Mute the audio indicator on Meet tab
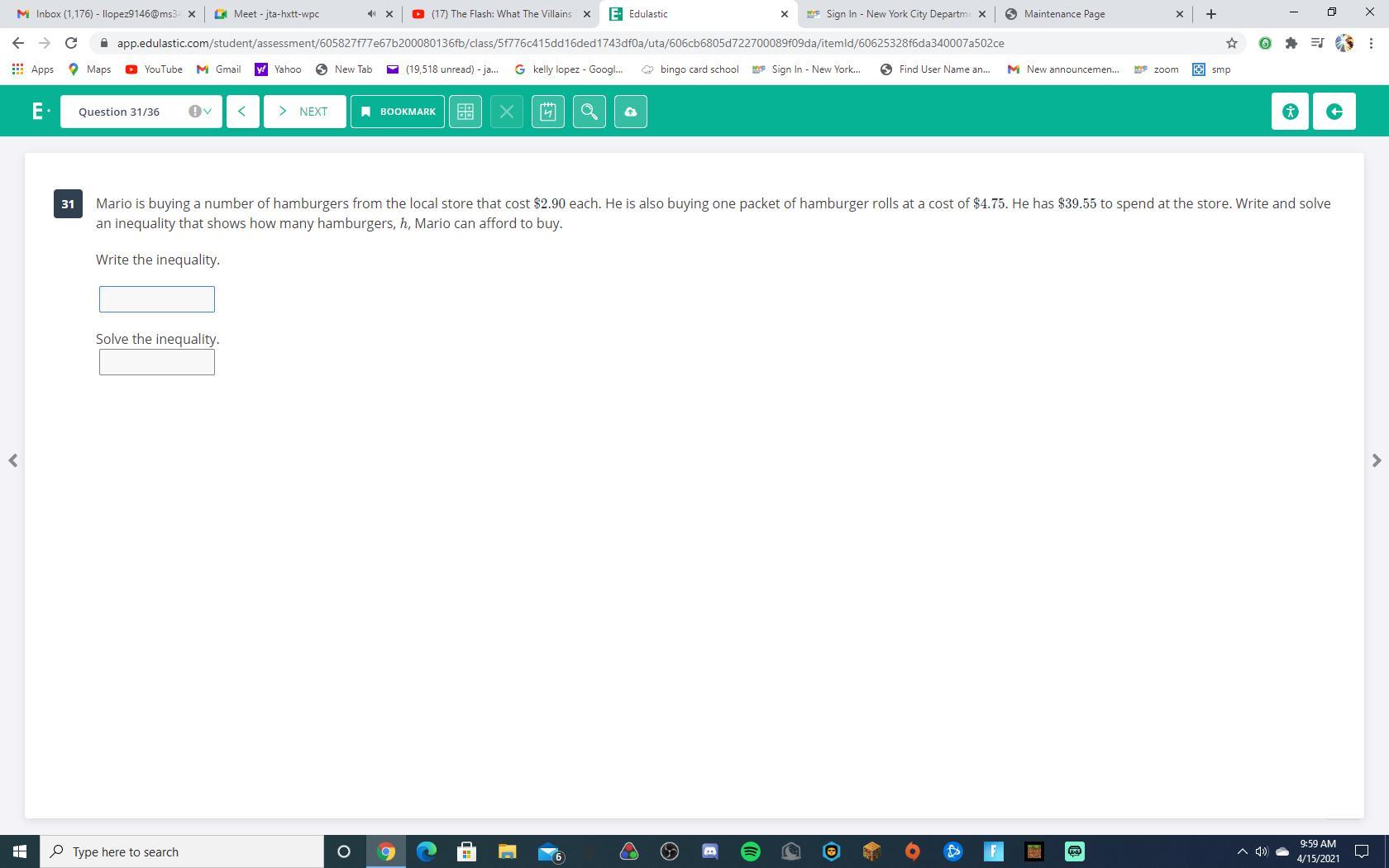Viewport: 1389px width, 868px height. point(371,14)
